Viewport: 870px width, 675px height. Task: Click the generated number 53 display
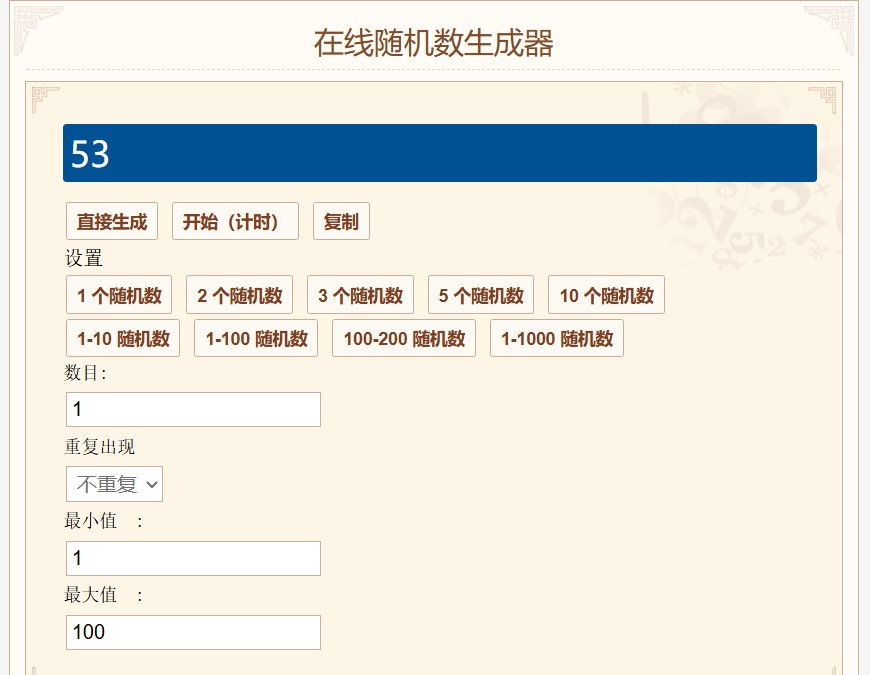(x=439, y=153)
